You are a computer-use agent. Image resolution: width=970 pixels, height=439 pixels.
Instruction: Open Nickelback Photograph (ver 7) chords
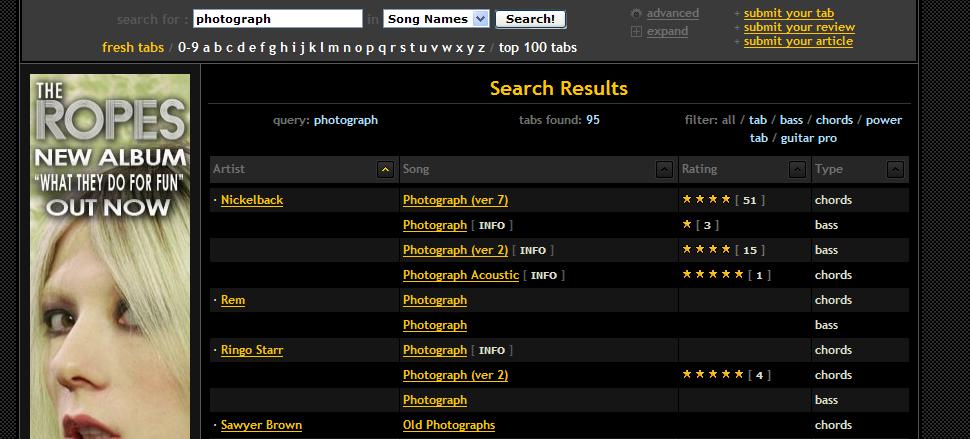[455, 200]
